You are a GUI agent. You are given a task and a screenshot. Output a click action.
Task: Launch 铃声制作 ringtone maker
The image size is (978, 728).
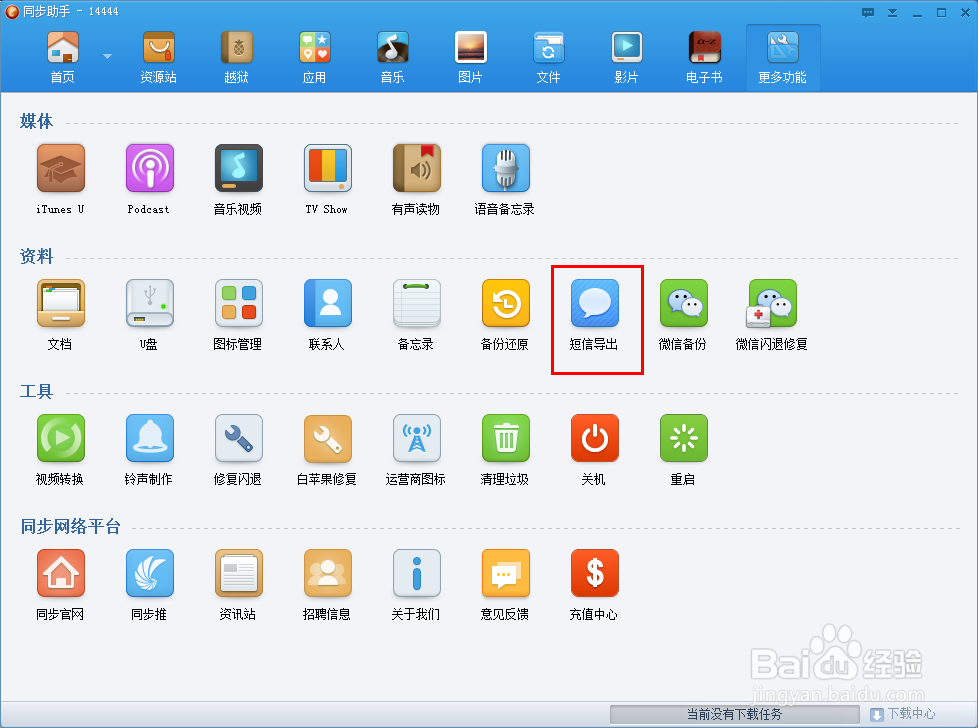coord(150,438)
